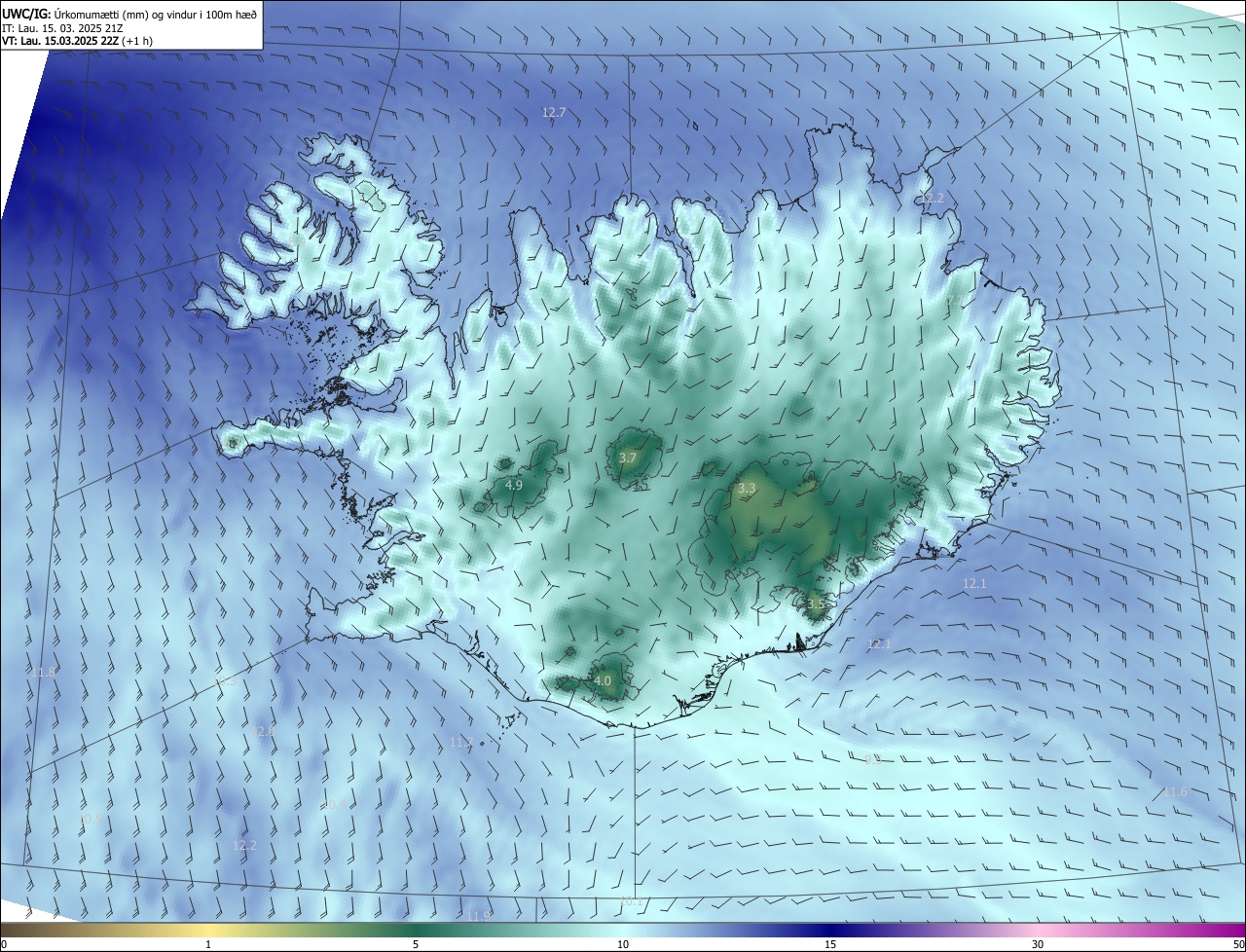Click the 11.6 value in the southeast sea
The width and height of the screenshot is (1246, 952).
[x=1176, y=792]
